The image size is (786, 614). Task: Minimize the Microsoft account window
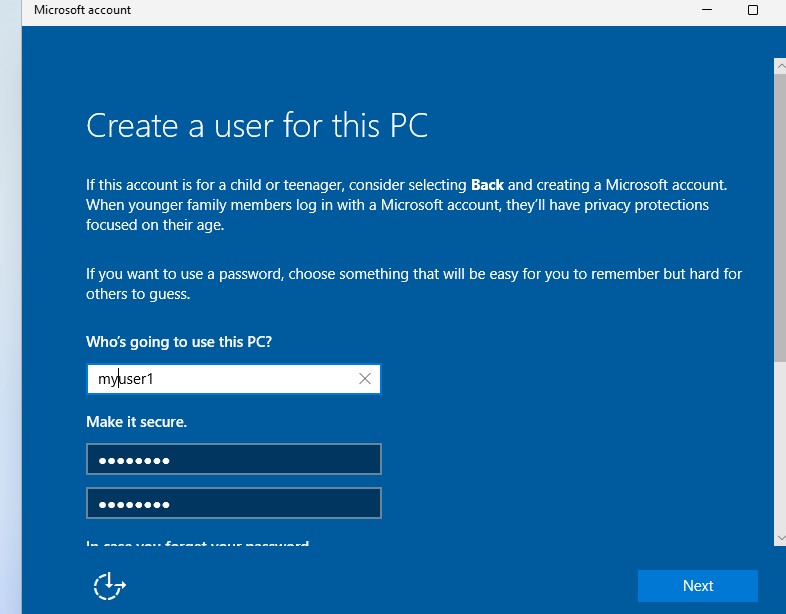point(705,10)
